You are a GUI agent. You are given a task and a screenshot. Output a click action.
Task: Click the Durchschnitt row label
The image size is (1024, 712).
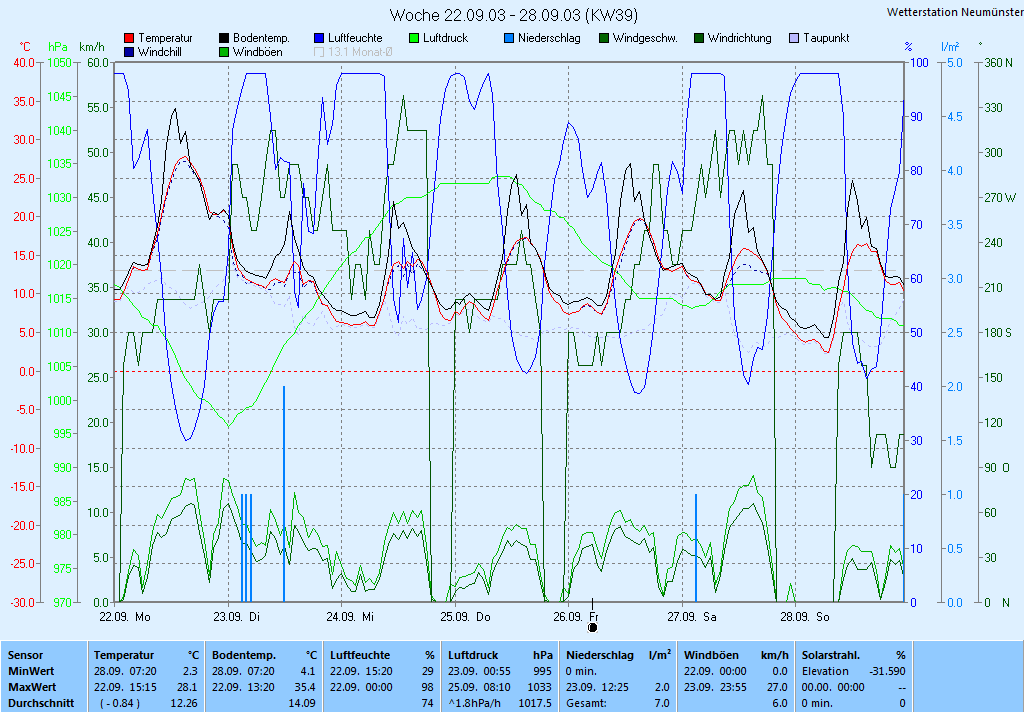coord(40,704)
